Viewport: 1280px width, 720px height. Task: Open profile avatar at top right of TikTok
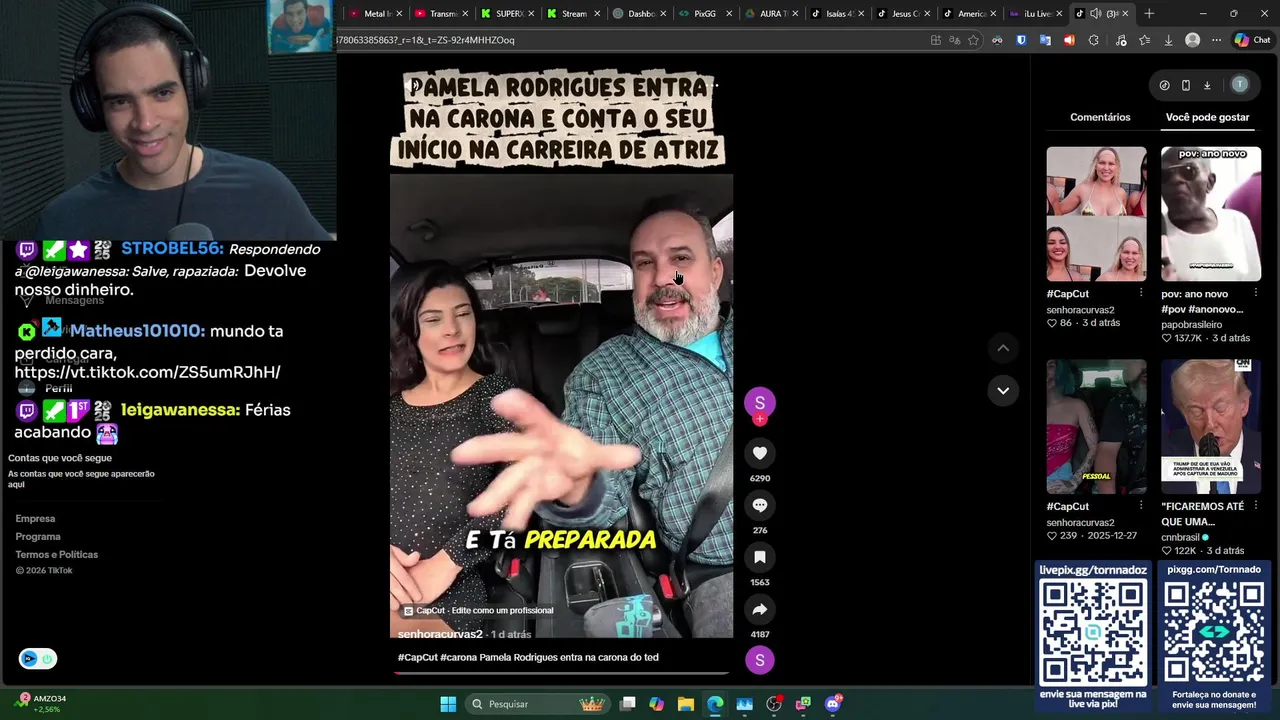(1240, 85)
